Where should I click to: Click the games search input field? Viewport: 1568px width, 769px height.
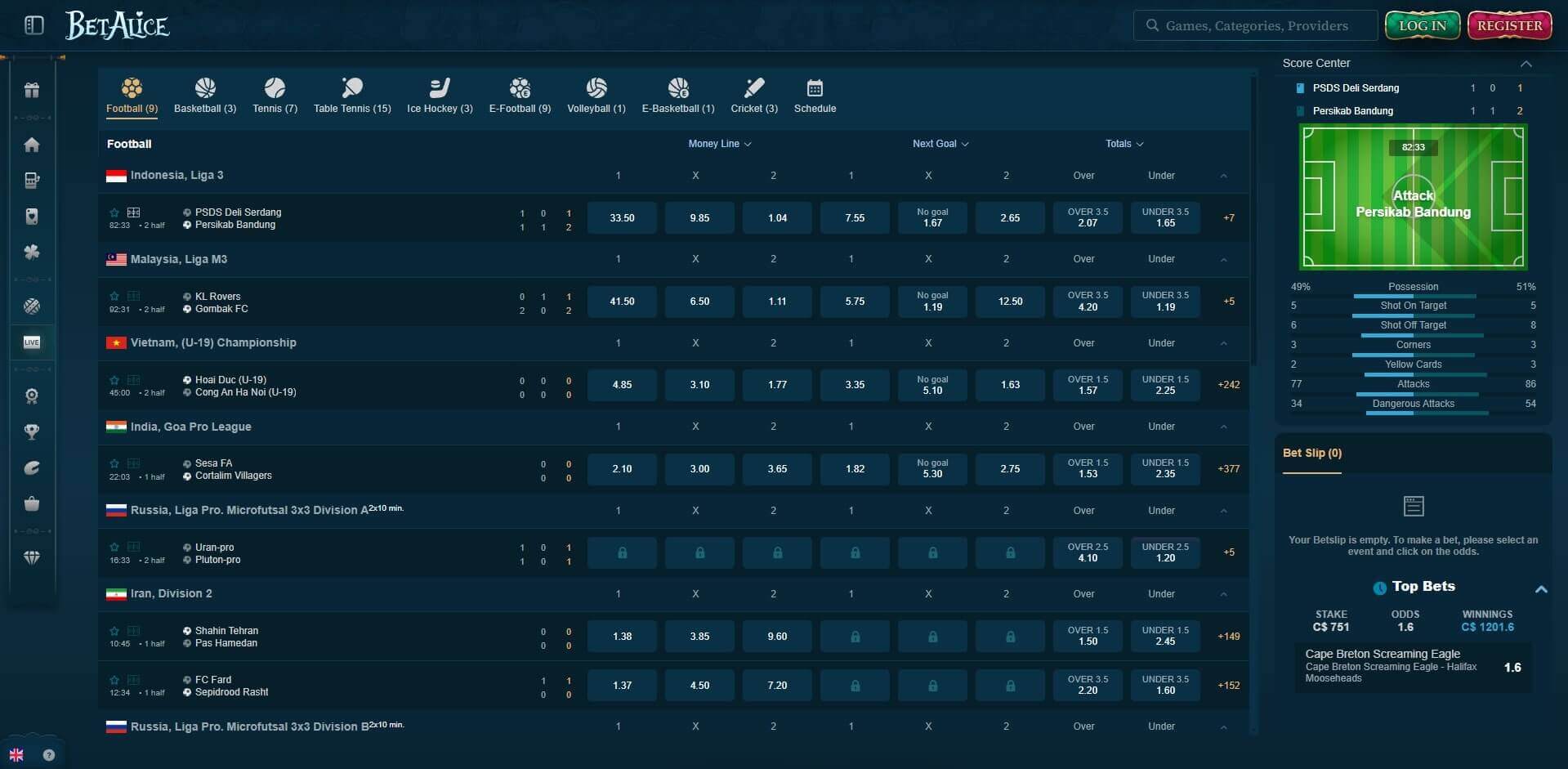(1255, 25)
